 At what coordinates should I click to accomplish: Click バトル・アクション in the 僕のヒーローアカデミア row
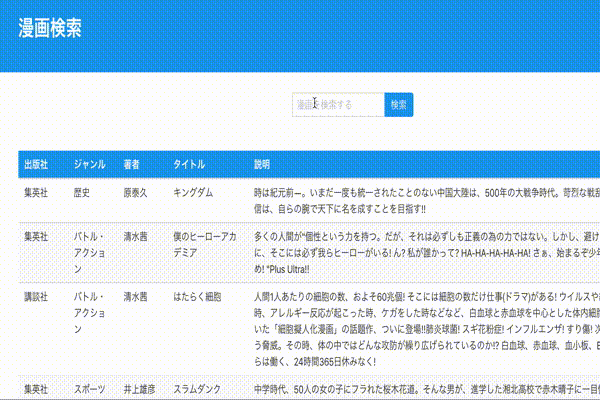point(90,253)
